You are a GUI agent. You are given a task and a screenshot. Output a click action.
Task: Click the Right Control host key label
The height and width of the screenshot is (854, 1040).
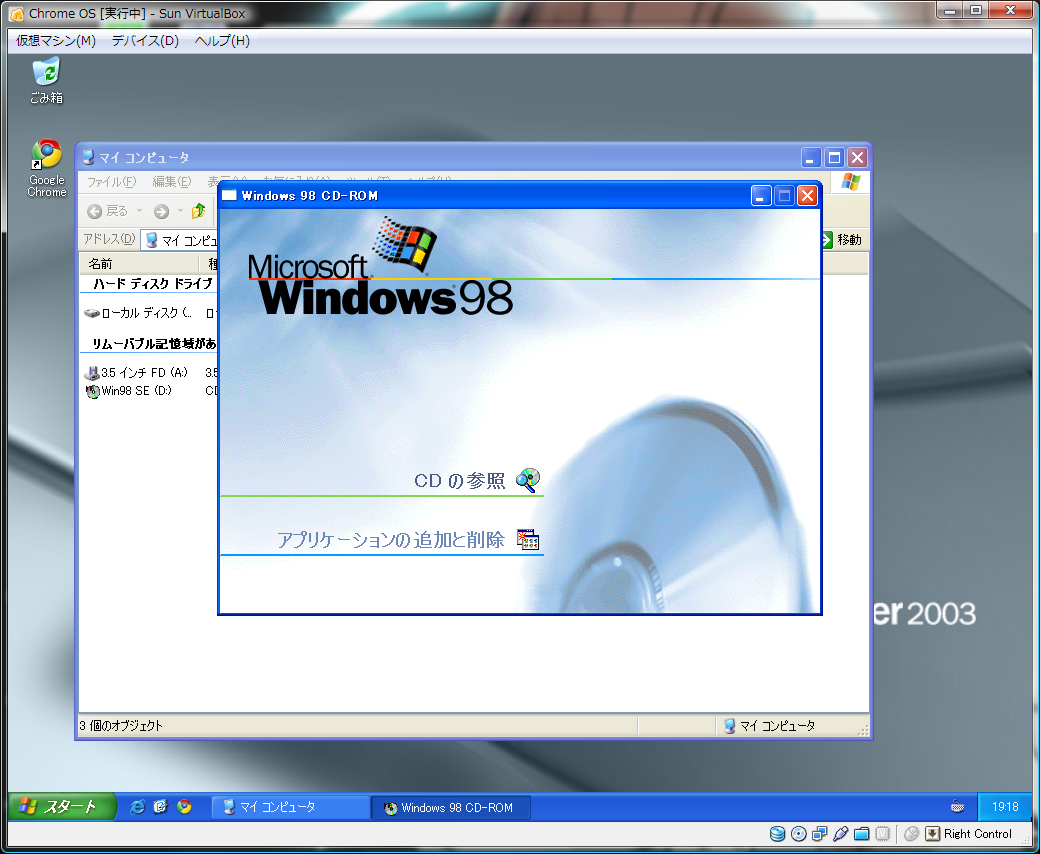tap(978, 833)
